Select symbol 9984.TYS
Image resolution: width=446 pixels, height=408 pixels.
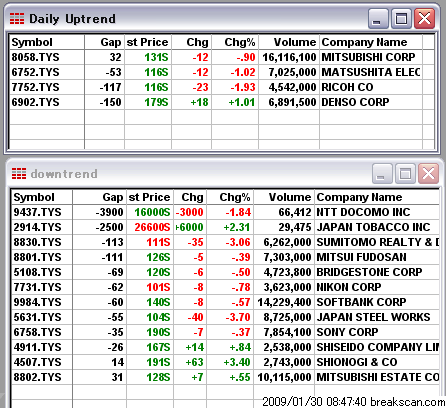pyautogui.click(x=37, y=302)
